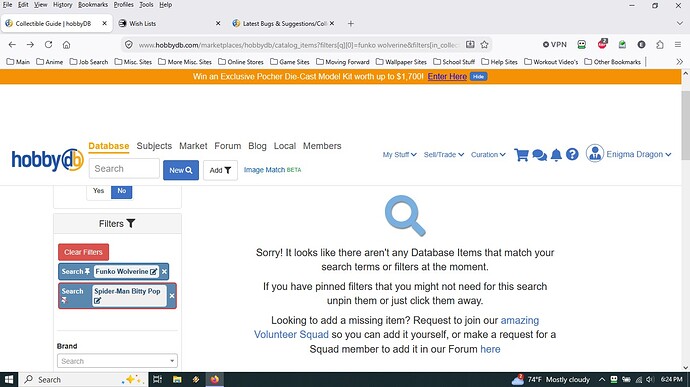Open the browser hamburger menu

point(678,44)
